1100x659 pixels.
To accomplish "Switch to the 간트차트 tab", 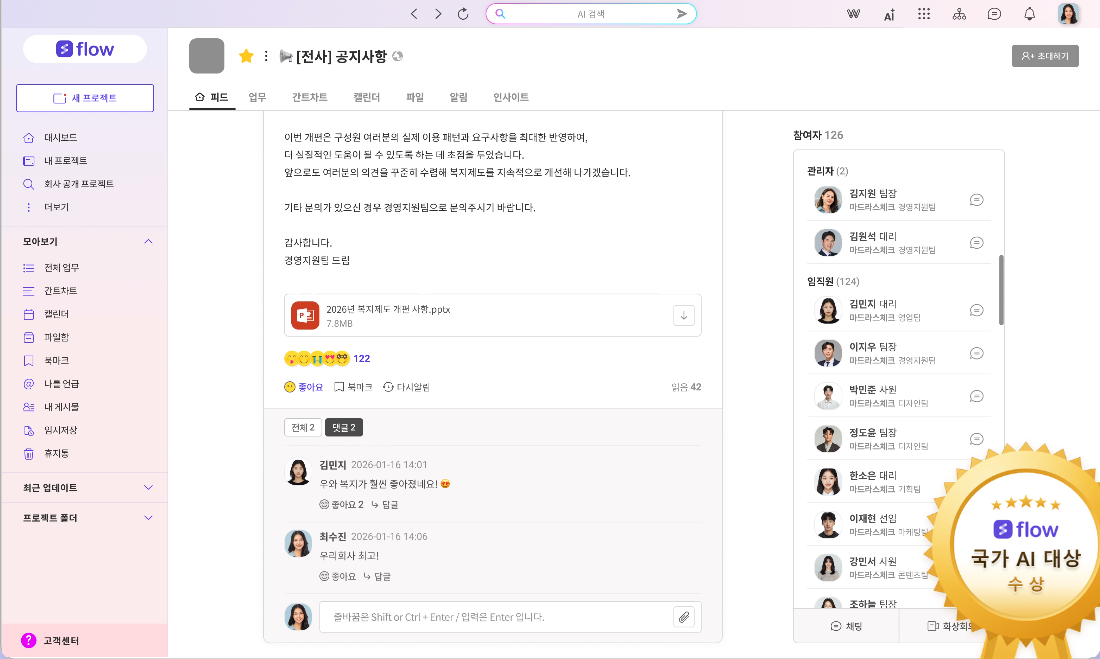I will coord(309,97).
